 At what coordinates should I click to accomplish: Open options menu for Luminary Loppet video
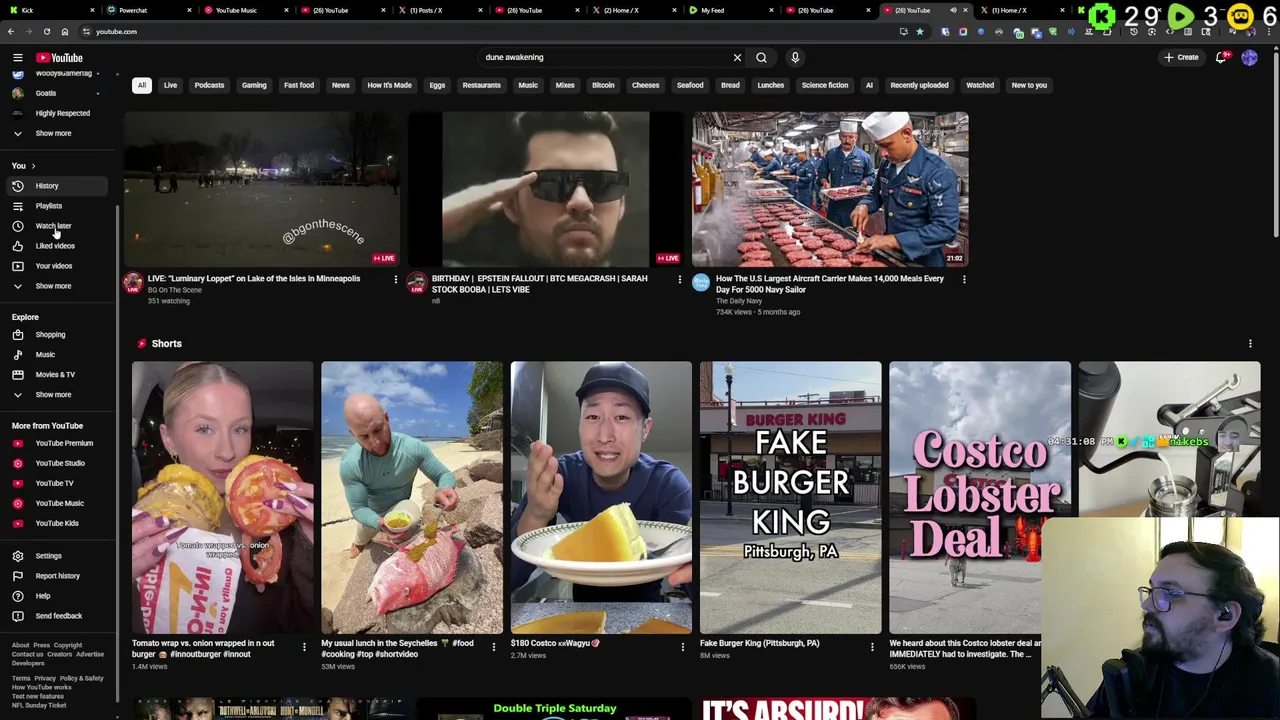pos(395,280)
